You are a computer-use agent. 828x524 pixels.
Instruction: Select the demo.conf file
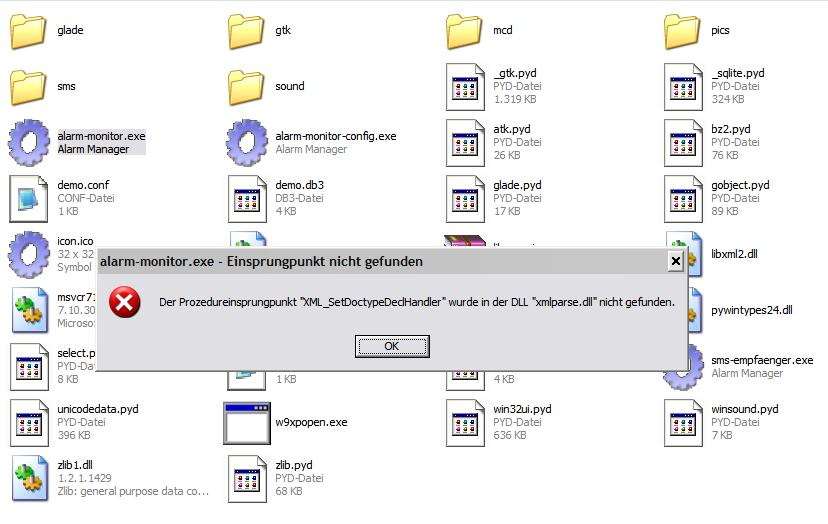coord(29,198)
